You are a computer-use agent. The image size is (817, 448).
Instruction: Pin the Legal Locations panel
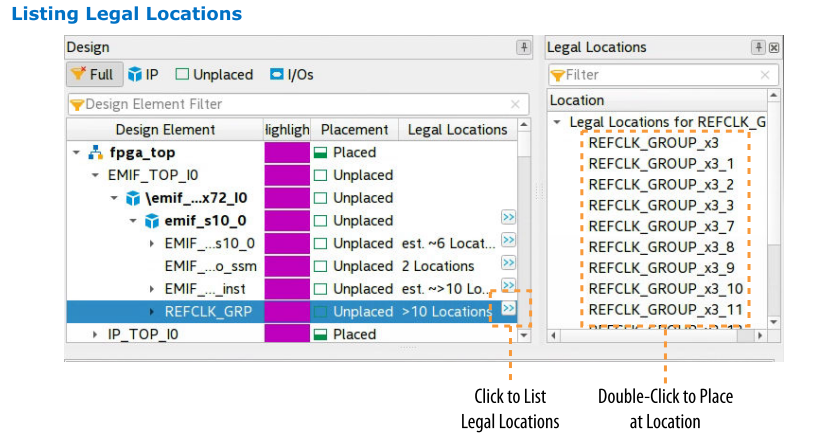[x=758, y=47]
